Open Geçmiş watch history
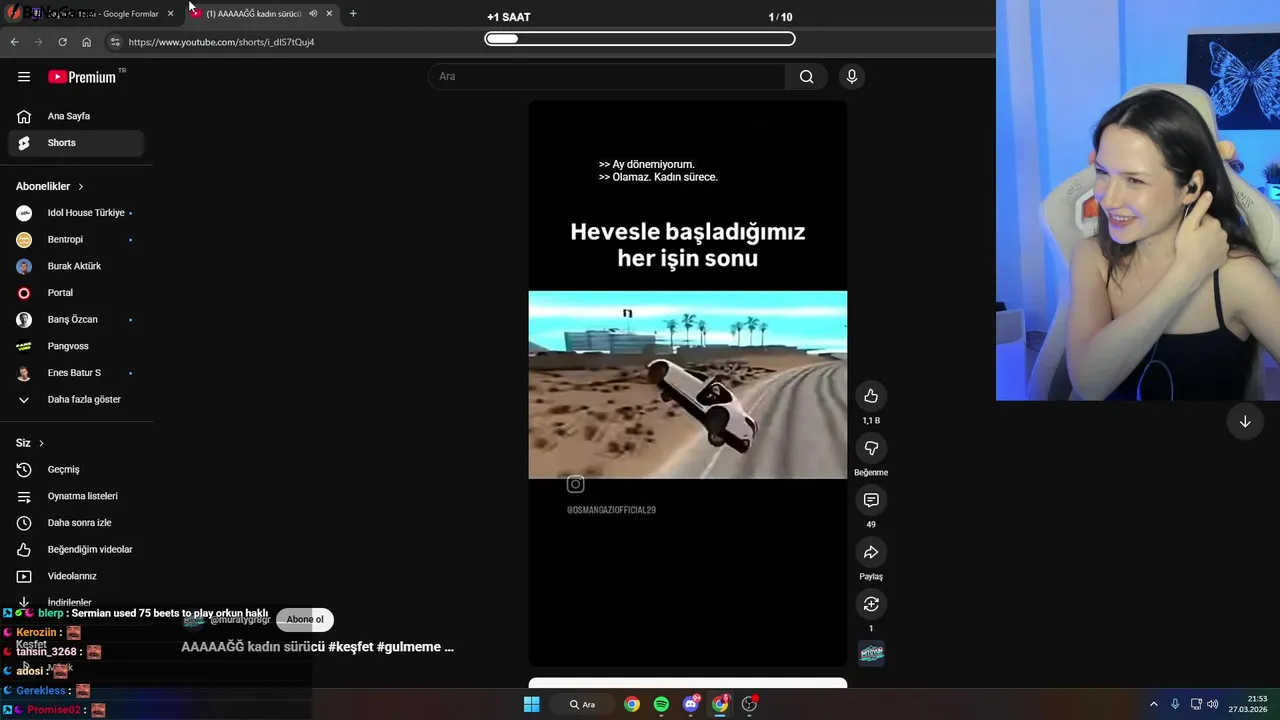Viewport: 1280px width, 720px height. coord(76,470)
